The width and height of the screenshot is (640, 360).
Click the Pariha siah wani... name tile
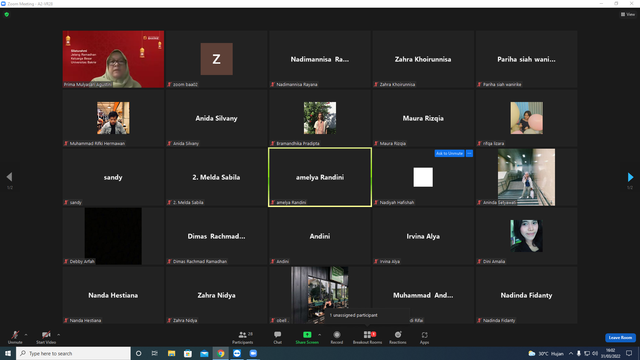coord(527,59)
